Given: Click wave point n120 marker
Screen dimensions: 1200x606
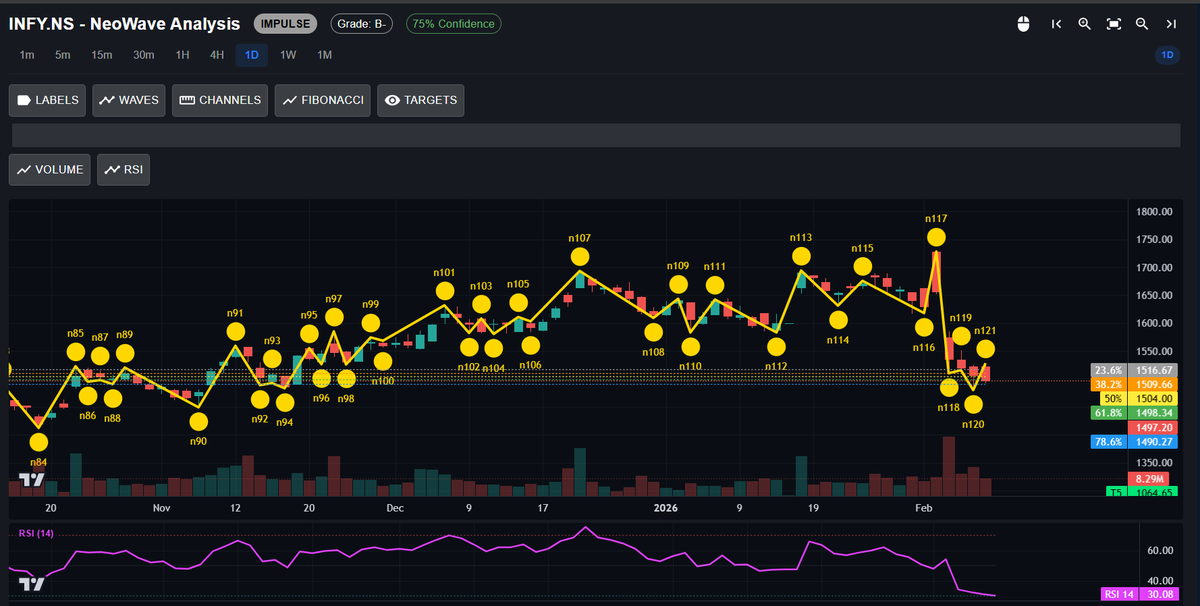Looking at the screenshot, I should pyautogui.click(x=973, y=404).
